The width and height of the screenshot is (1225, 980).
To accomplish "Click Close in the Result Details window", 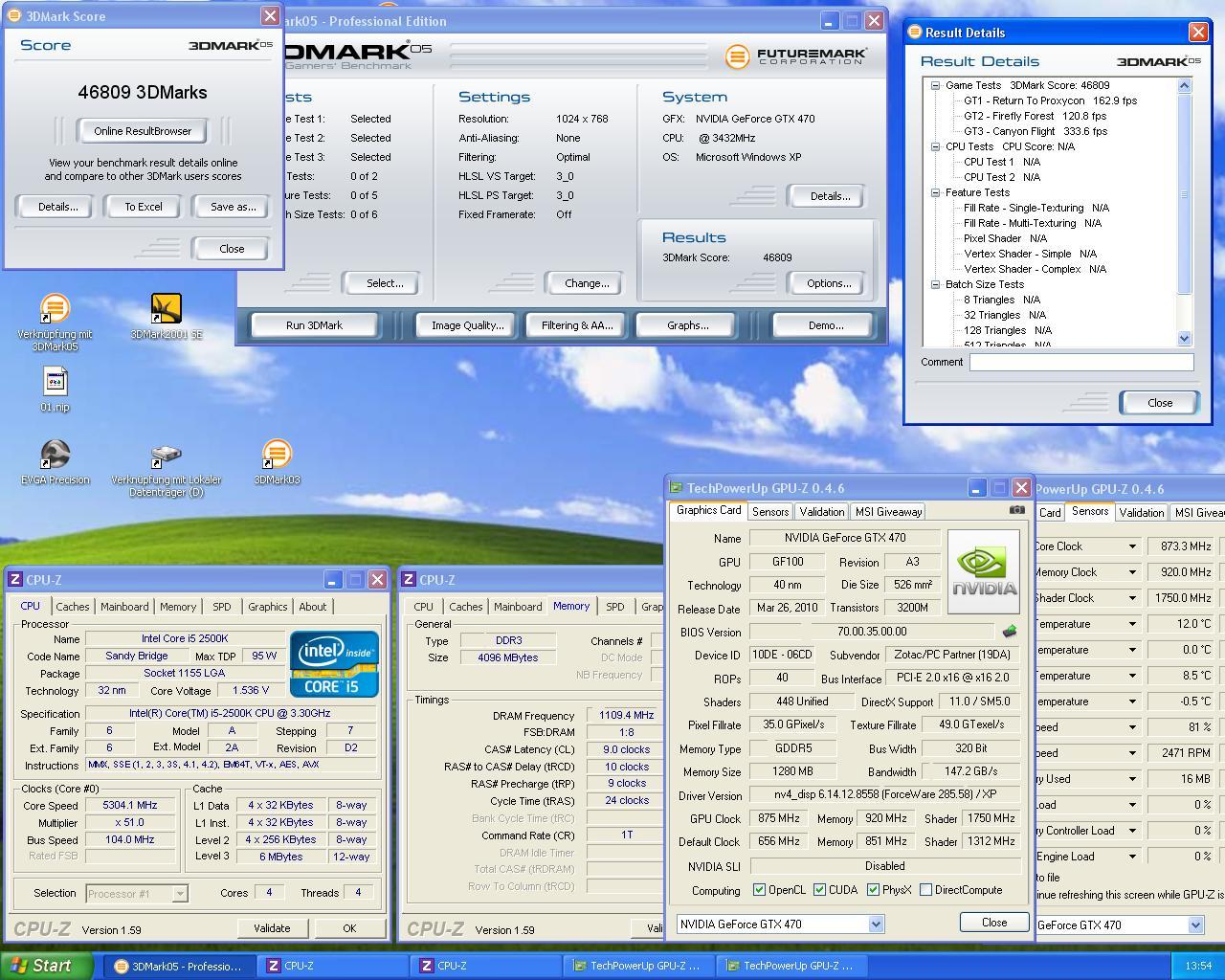I will click(1160, 403).
